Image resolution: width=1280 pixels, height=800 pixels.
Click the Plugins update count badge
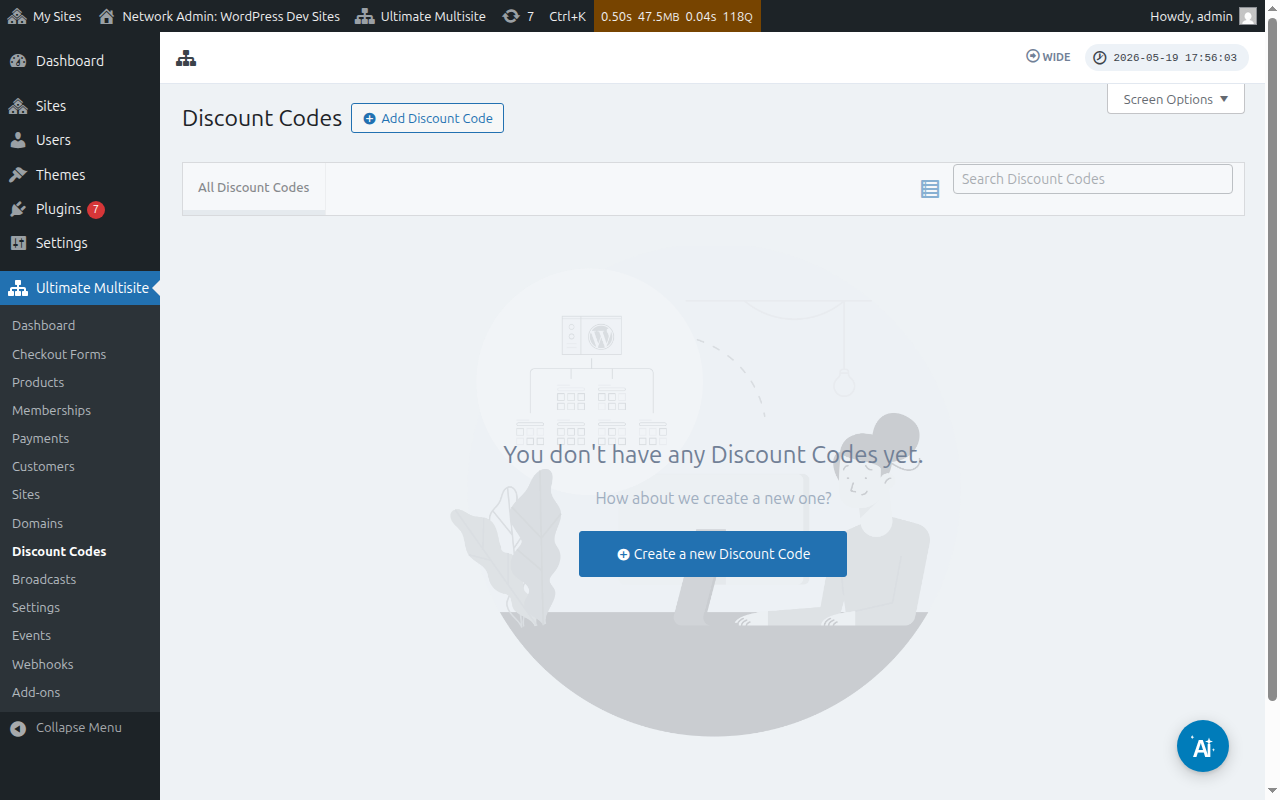coord(96,209)
